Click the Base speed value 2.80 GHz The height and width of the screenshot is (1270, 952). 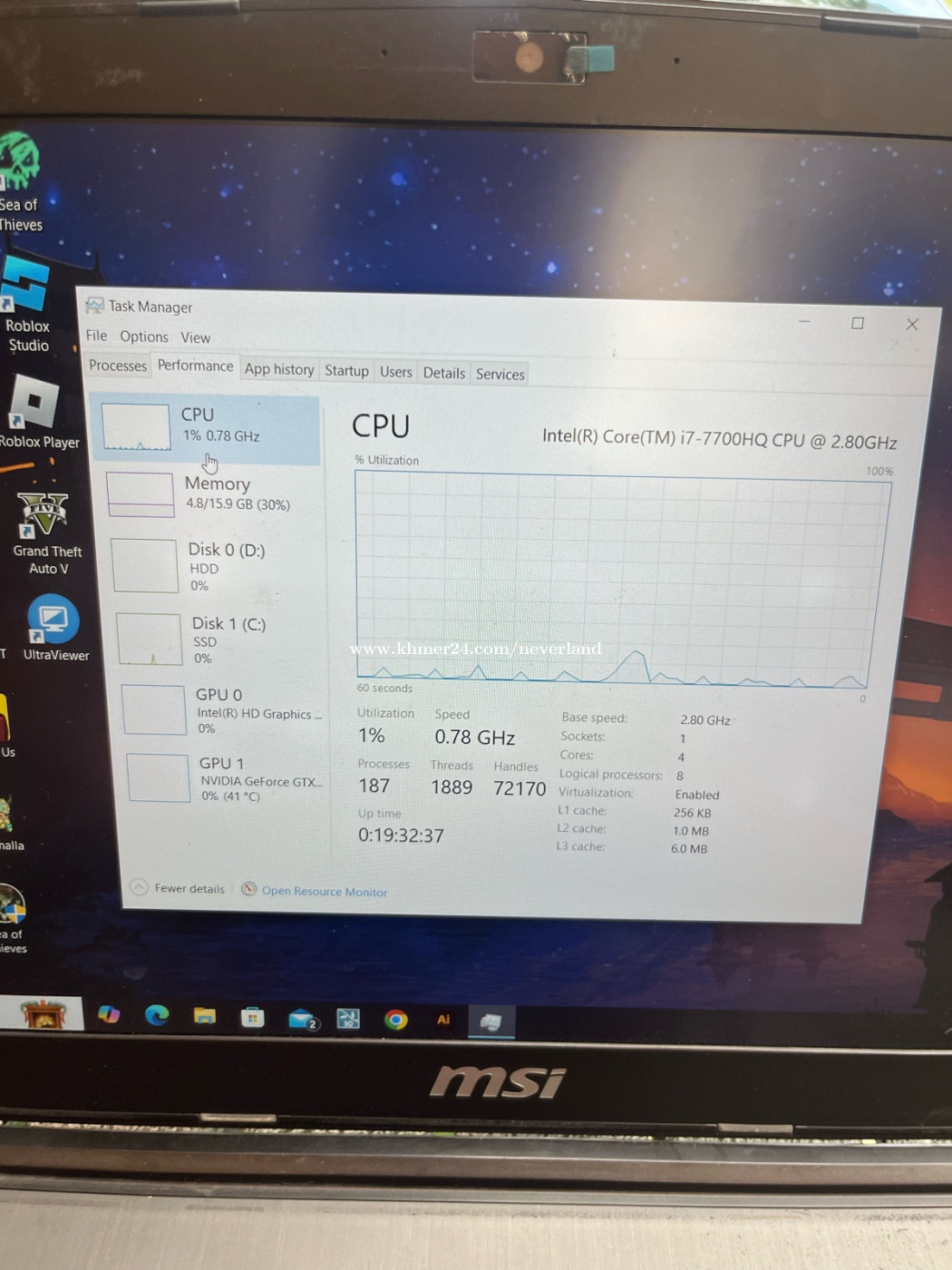[705, 720]
